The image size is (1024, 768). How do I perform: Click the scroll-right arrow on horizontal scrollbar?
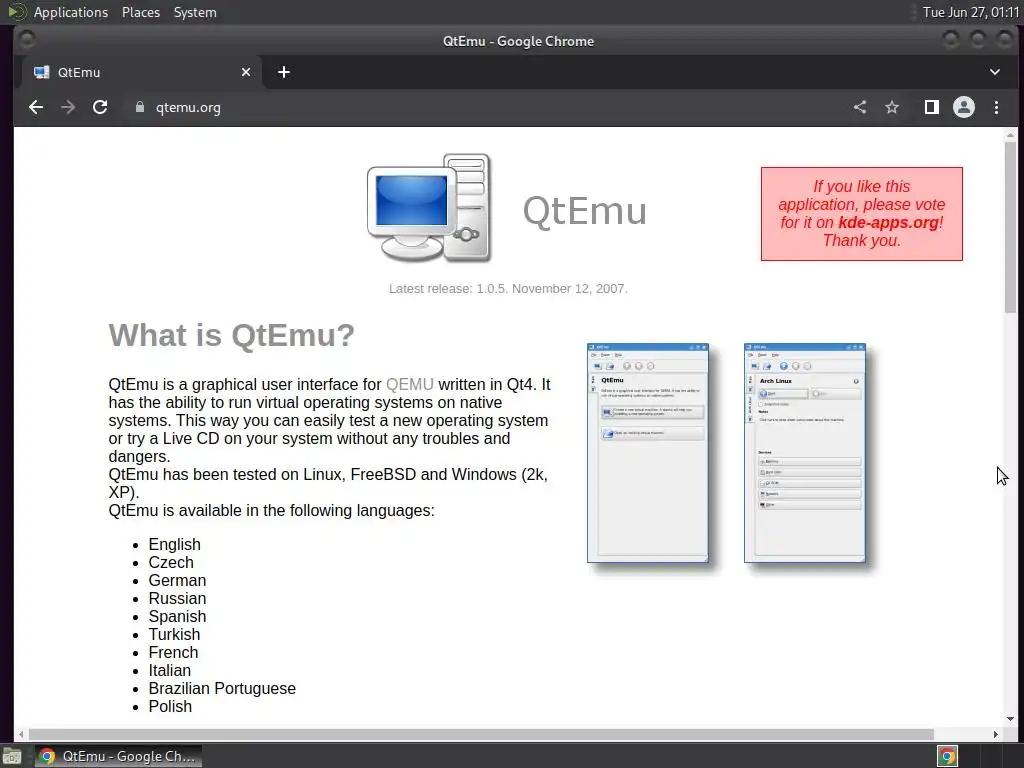tap(995, 734)
